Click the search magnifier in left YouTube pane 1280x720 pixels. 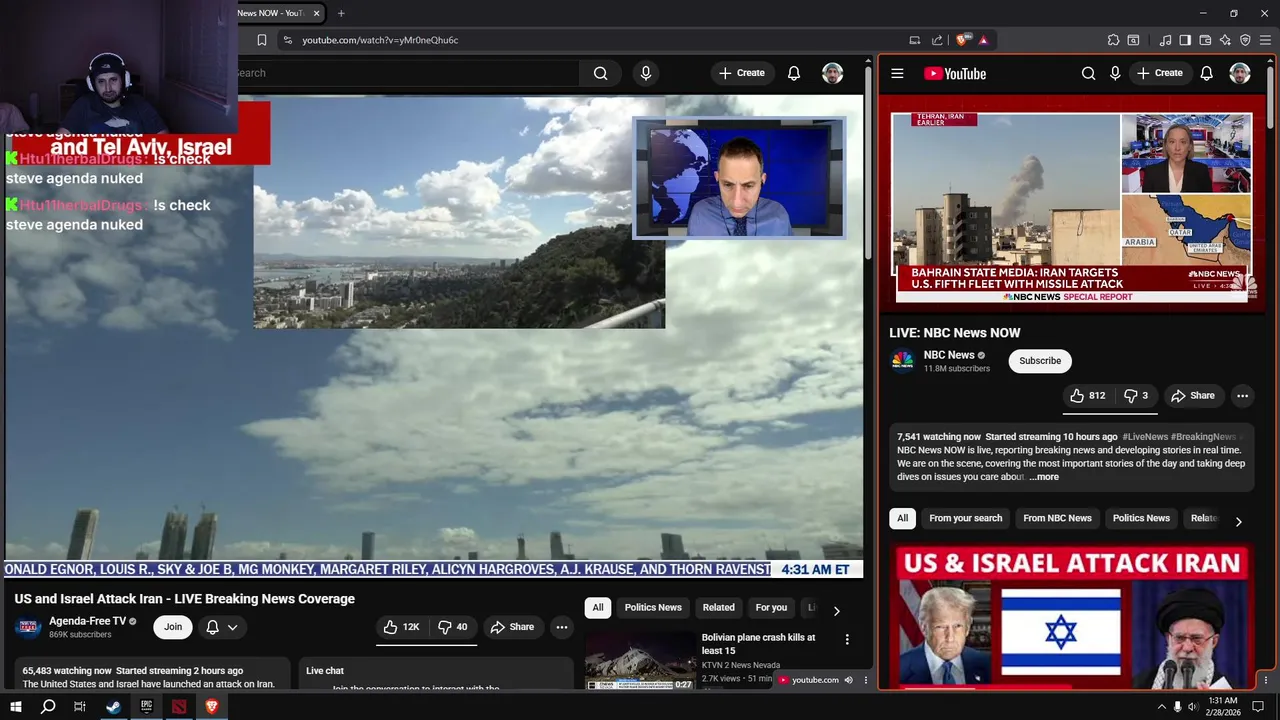[600, 73]
